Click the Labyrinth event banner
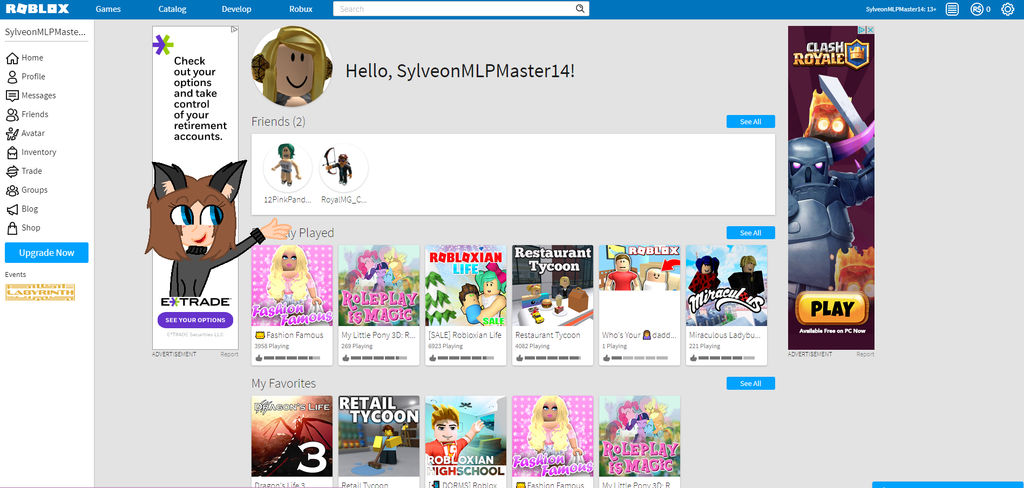 tap(40, 292)
